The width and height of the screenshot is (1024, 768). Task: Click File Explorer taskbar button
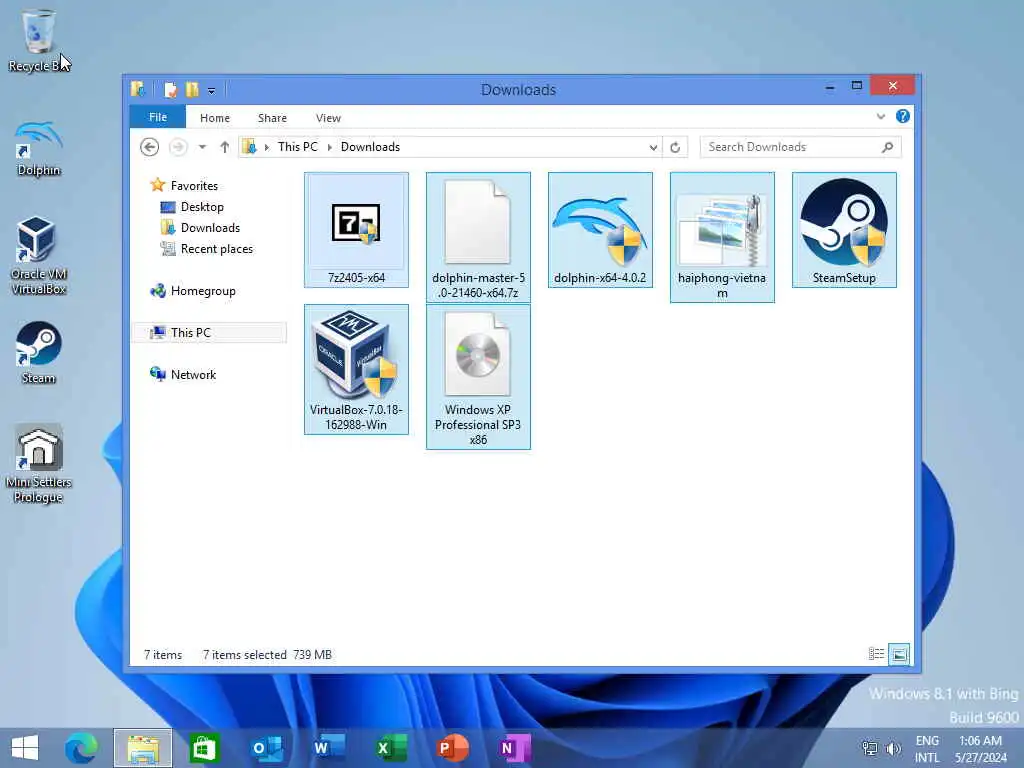pyautogui.click(x=143, y=748)
